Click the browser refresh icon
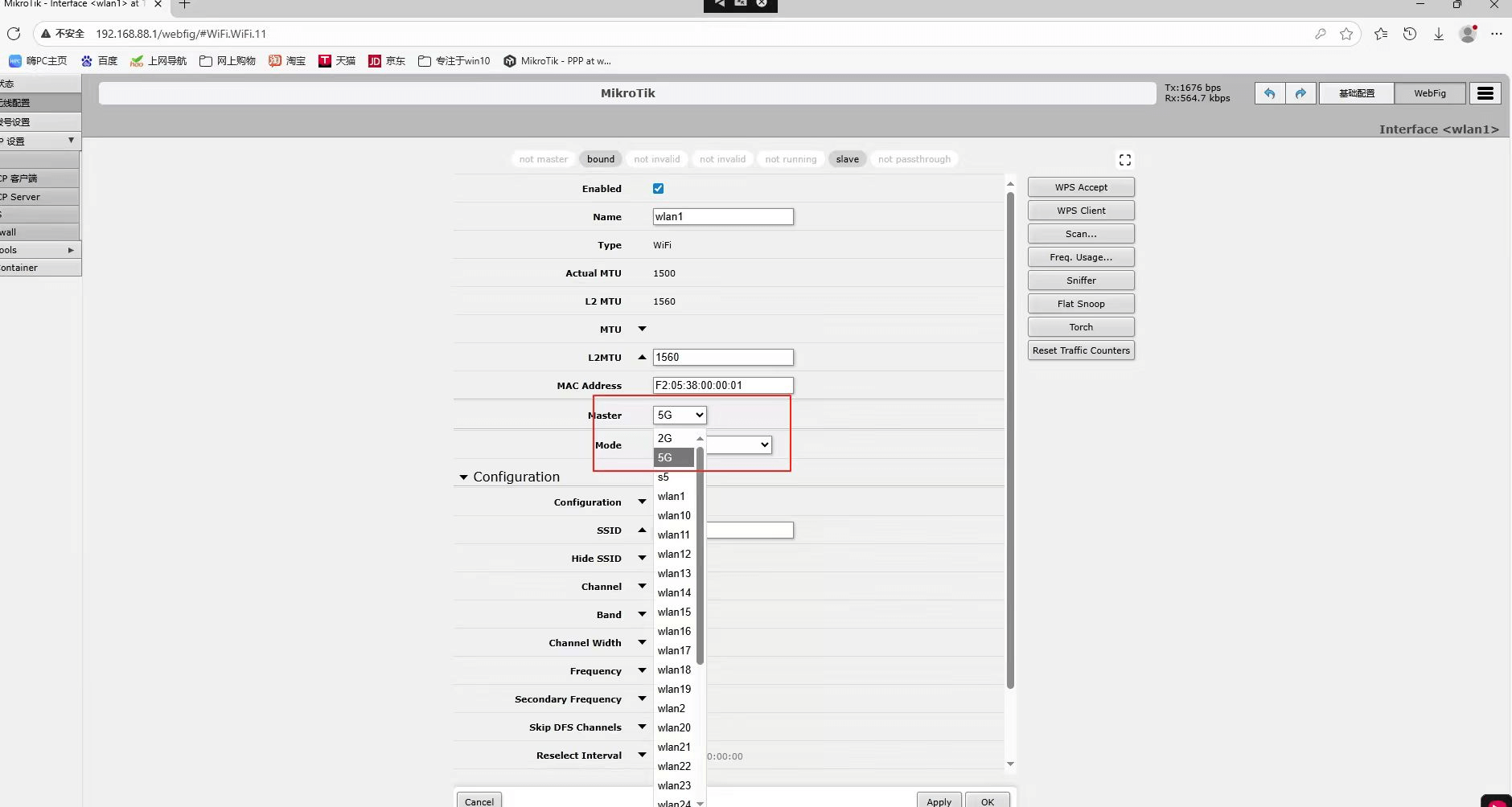The image size is (1512, 807). tap(14, 34)
